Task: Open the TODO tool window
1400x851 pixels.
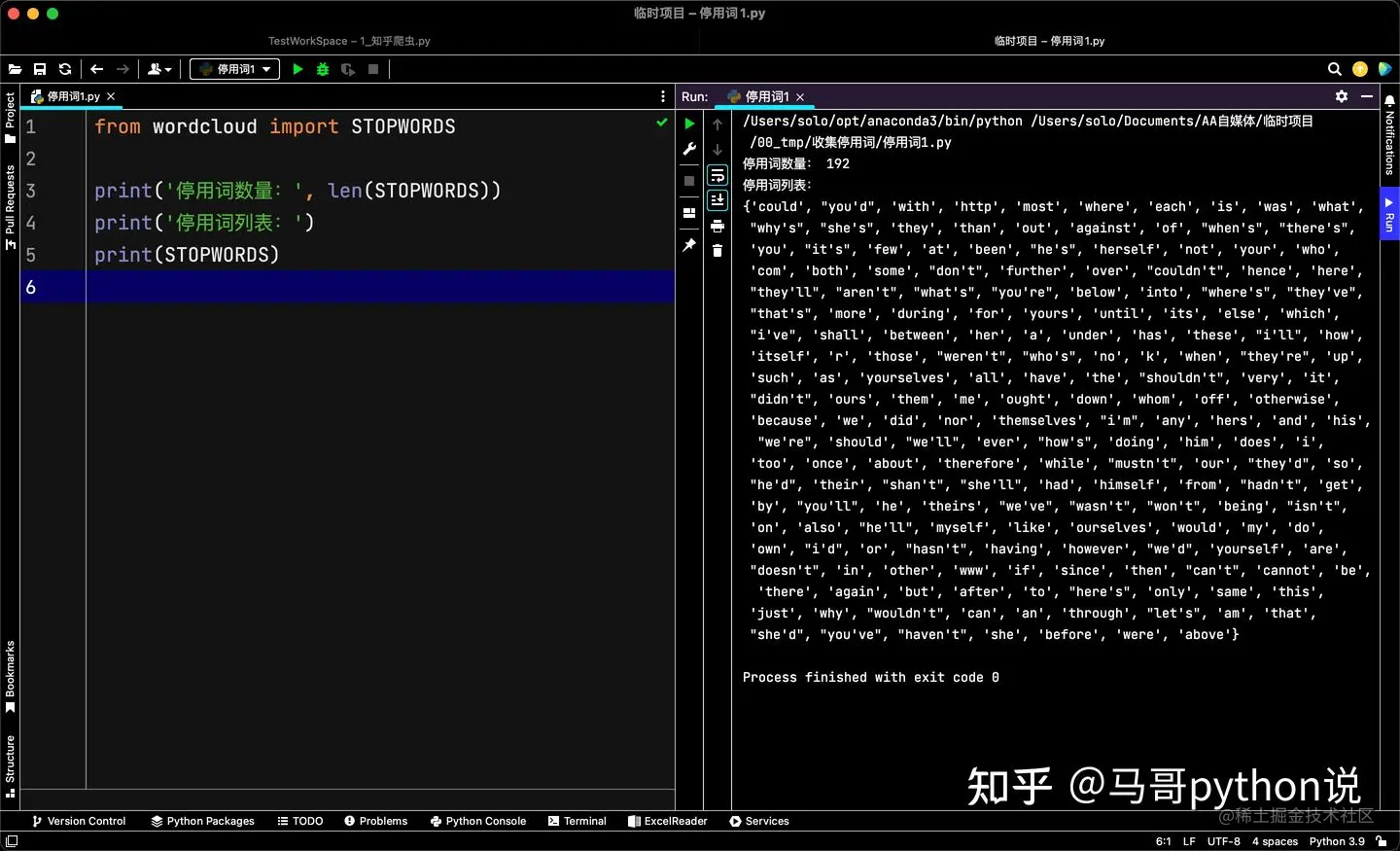Action: (300, 821)
